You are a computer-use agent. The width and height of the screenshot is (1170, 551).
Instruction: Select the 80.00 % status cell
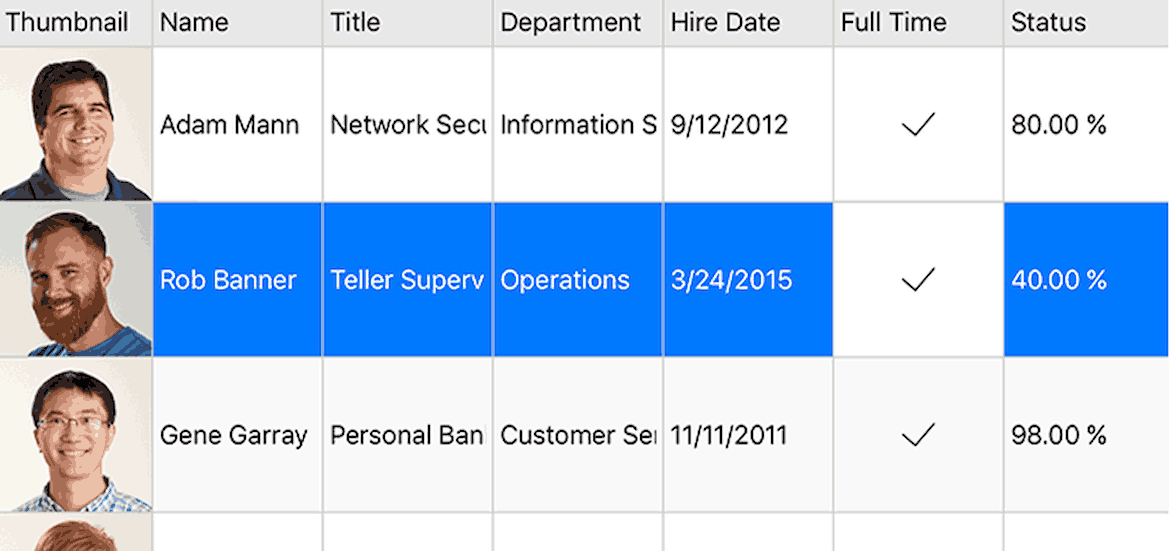[1086, 125]
